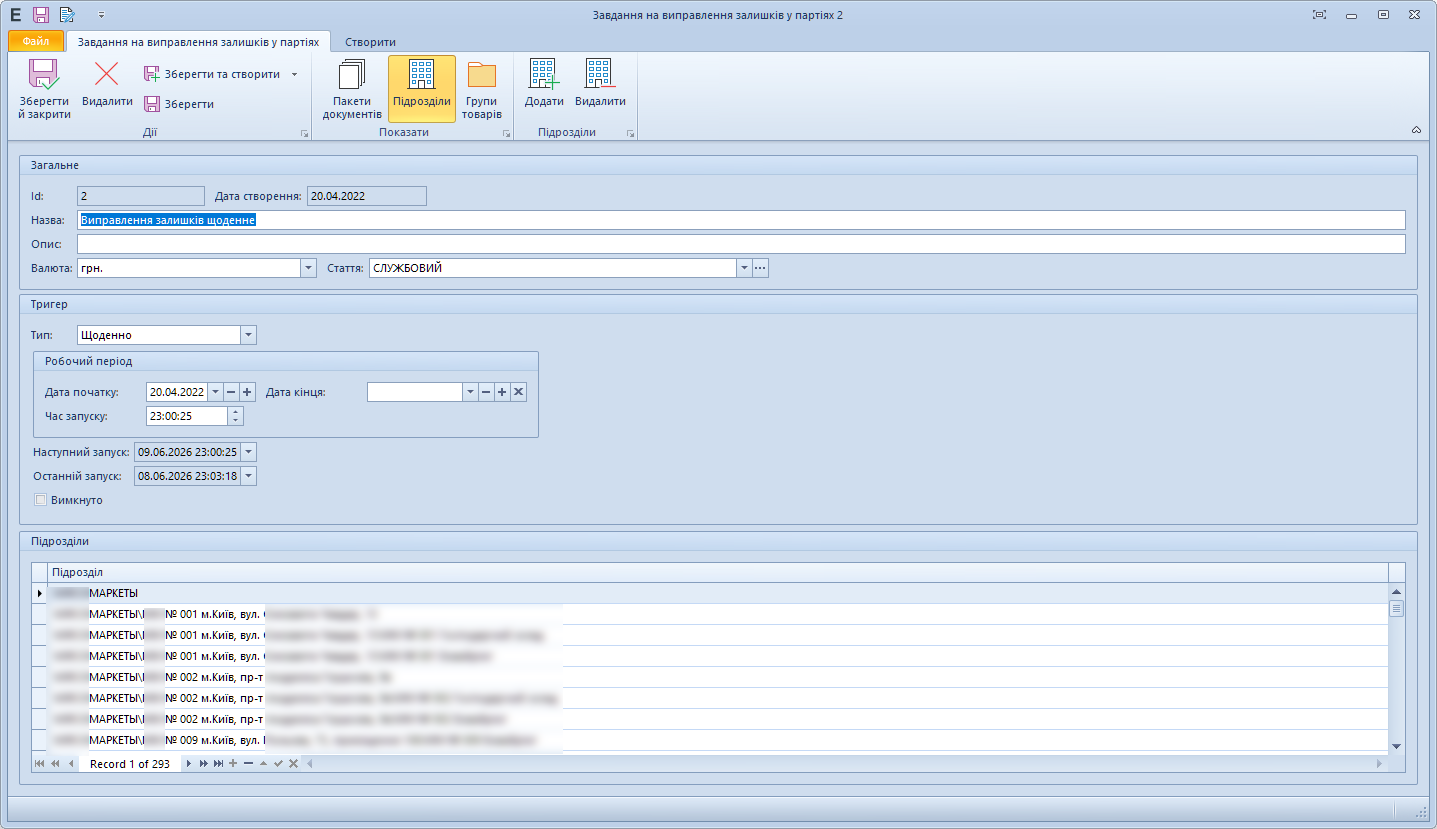Go to the first record in navigator

(x=40, y=764)
